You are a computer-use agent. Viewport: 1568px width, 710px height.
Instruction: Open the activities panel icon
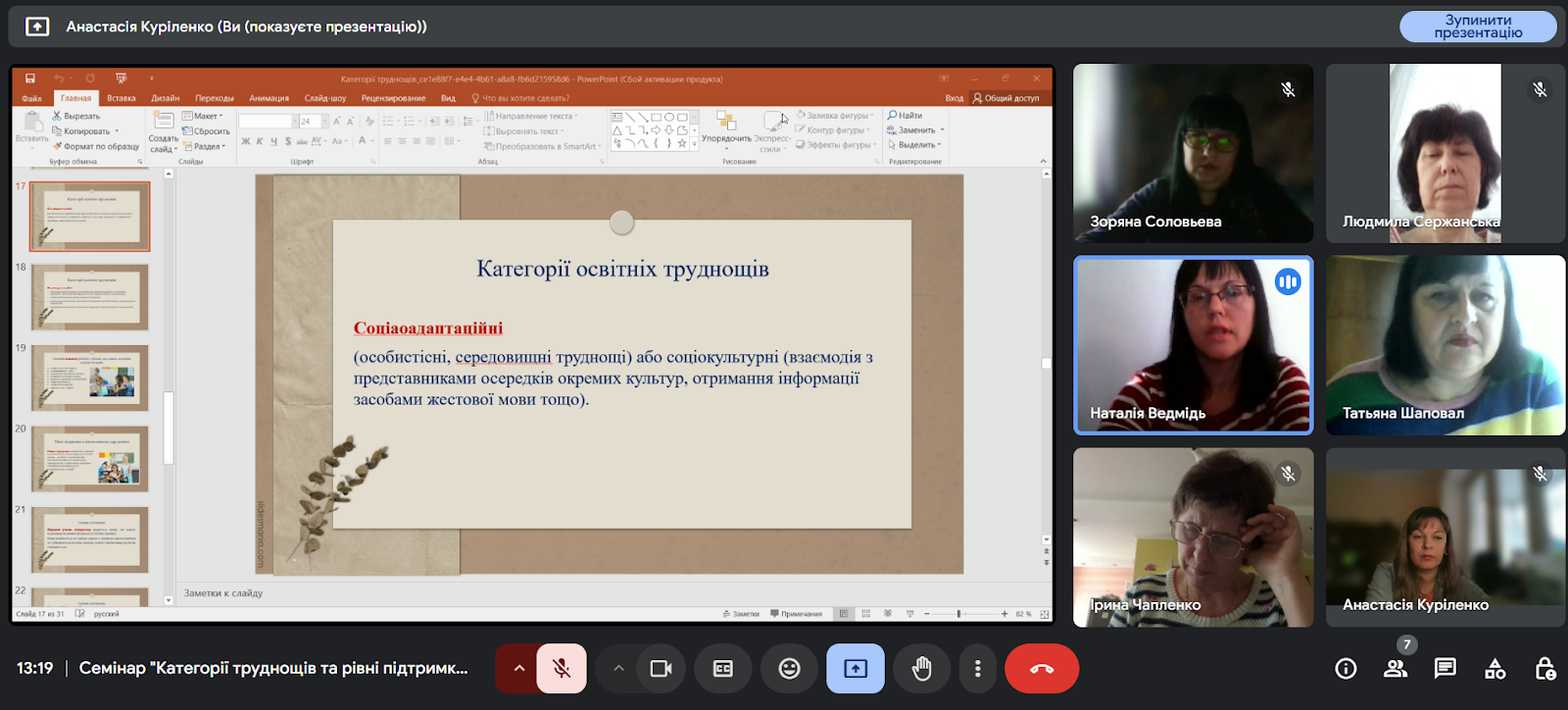click(x=1495, y=669)
